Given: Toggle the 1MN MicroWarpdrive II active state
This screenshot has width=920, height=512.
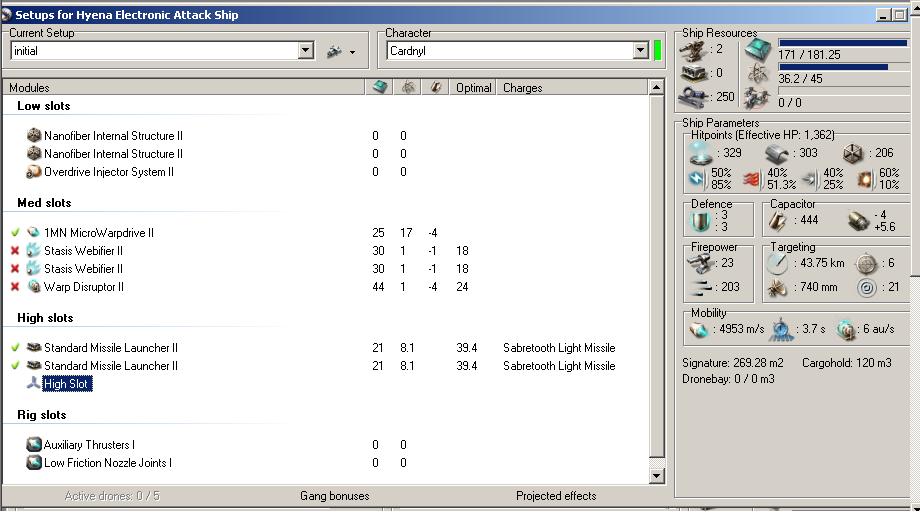Looking at the screenshot, I should pos(15,233).
